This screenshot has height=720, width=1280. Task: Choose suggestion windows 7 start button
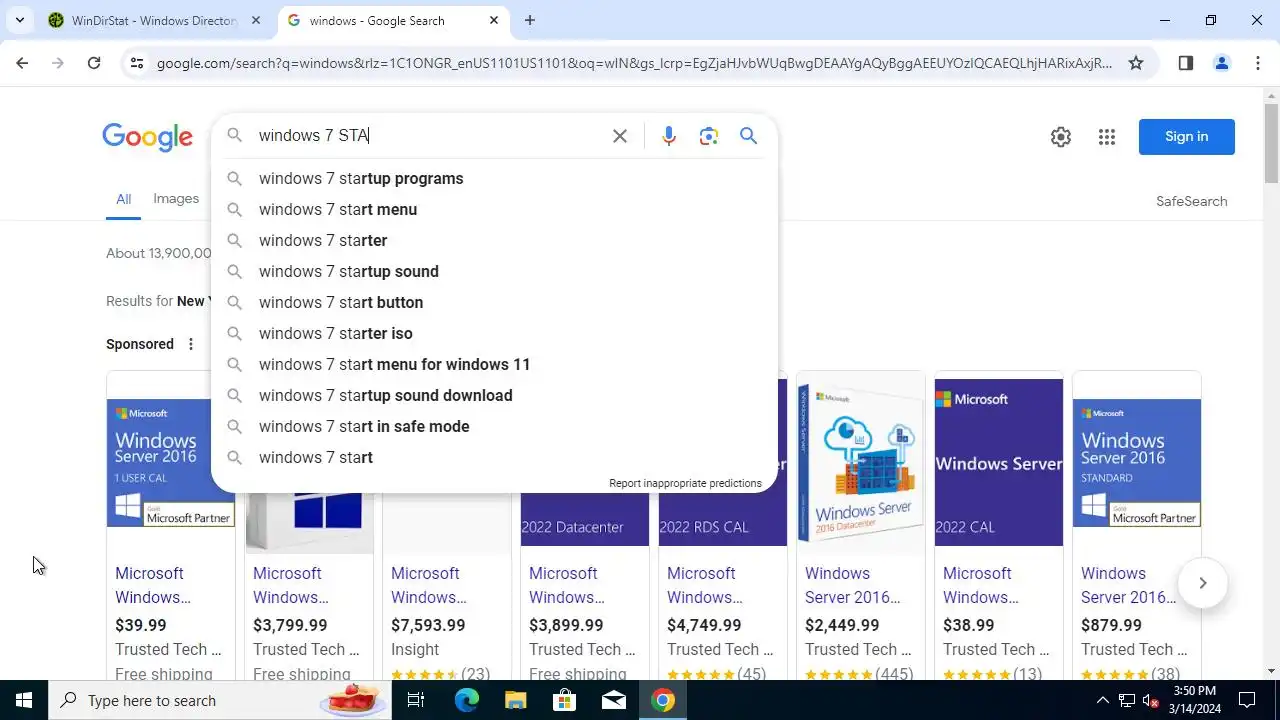click(494, 302)
